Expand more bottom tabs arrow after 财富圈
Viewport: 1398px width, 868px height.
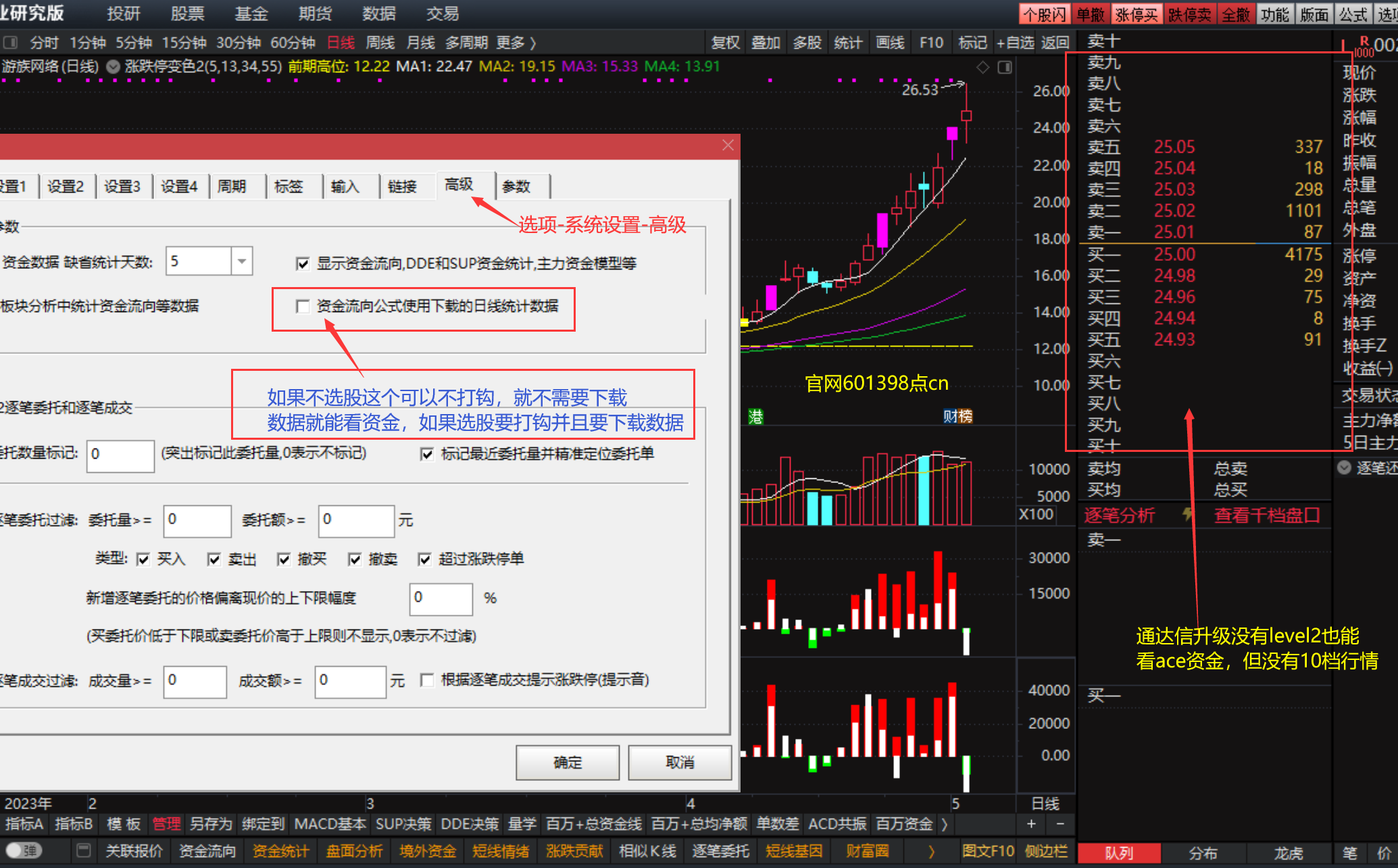click(x=932, y=851)
